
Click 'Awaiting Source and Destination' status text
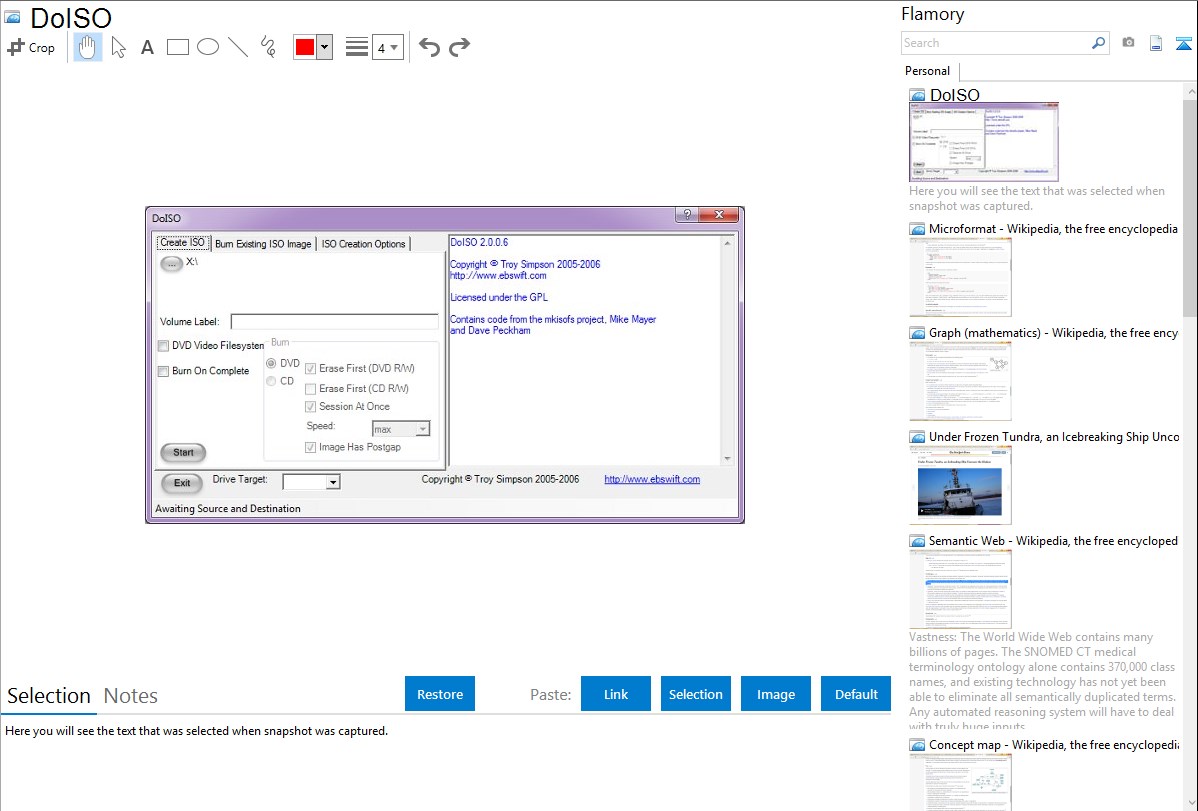228,508
